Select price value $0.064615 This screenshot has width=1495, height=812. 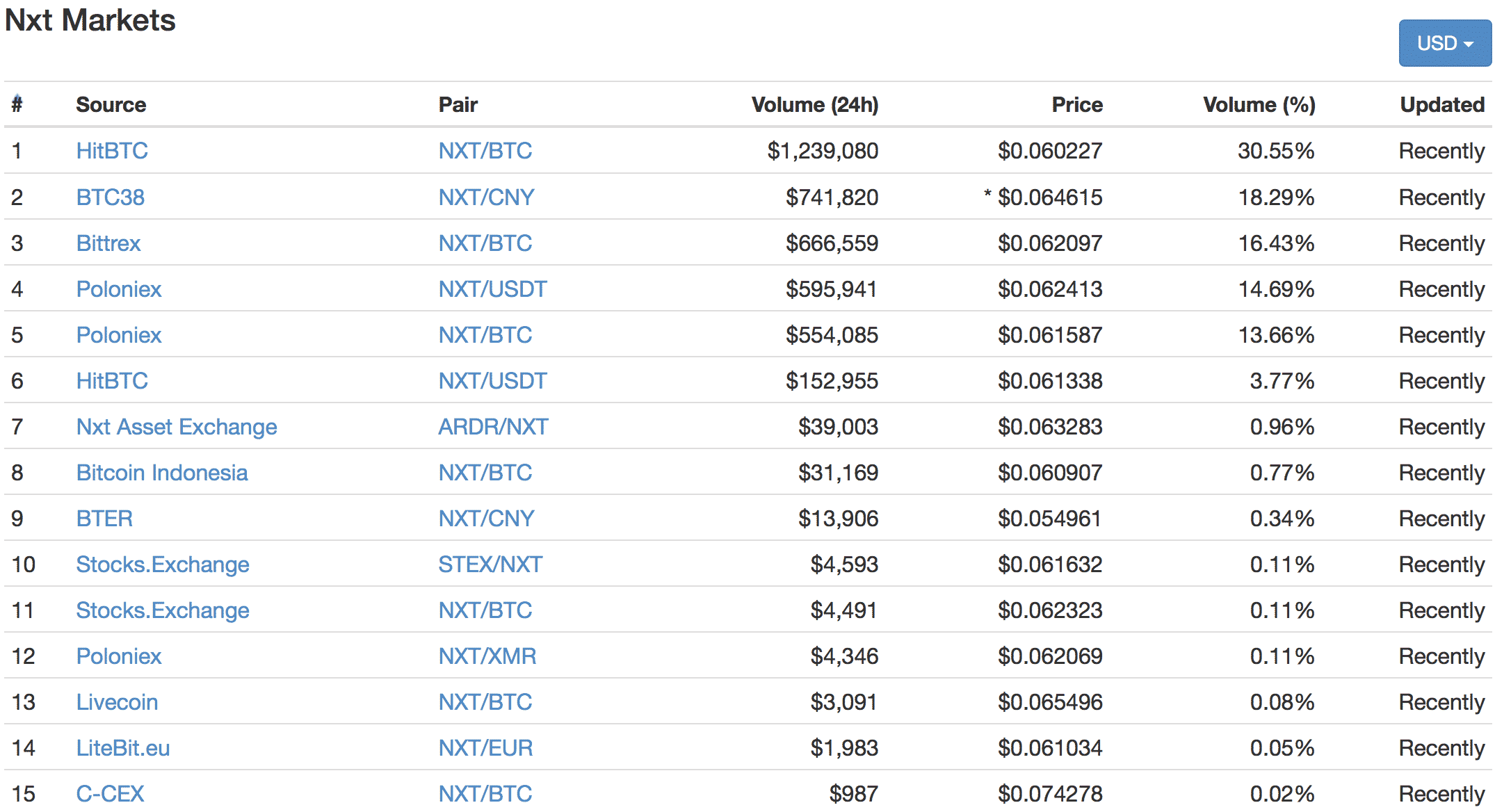click(1050, 197)
